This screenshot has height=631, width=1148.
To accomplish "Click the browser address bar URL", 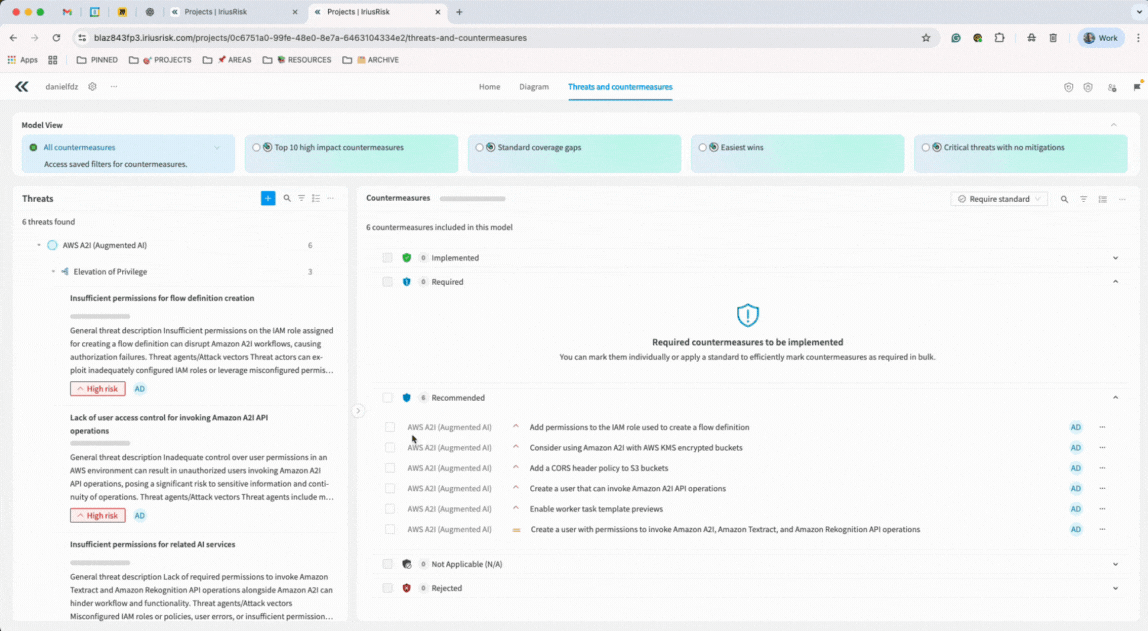I will pyautogui.click(x=310, y=38).
